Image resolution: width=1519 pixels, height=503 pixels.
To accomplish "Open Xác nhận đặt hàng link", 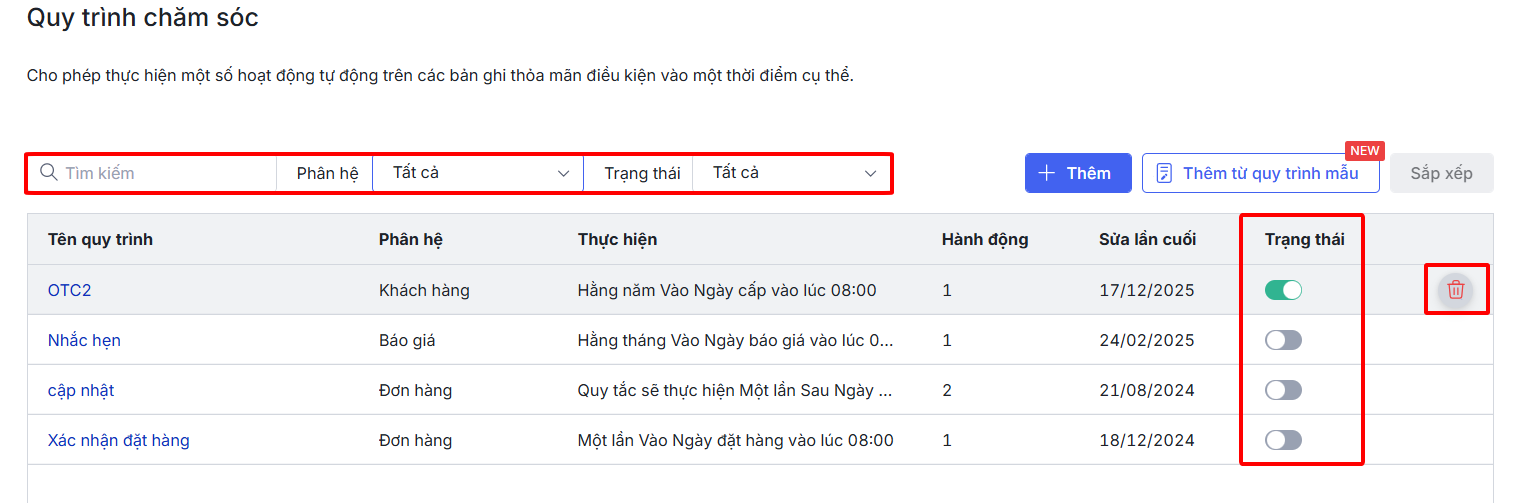I will pos(118,440).
